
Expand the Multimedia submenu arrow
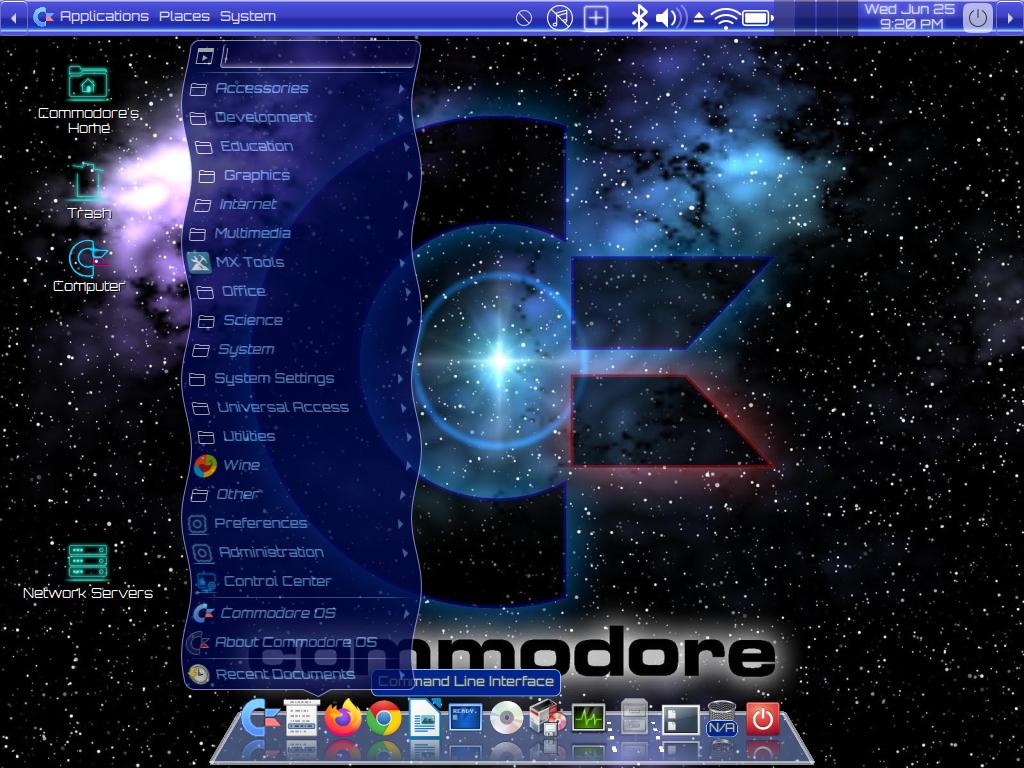(x=401, y=233)
